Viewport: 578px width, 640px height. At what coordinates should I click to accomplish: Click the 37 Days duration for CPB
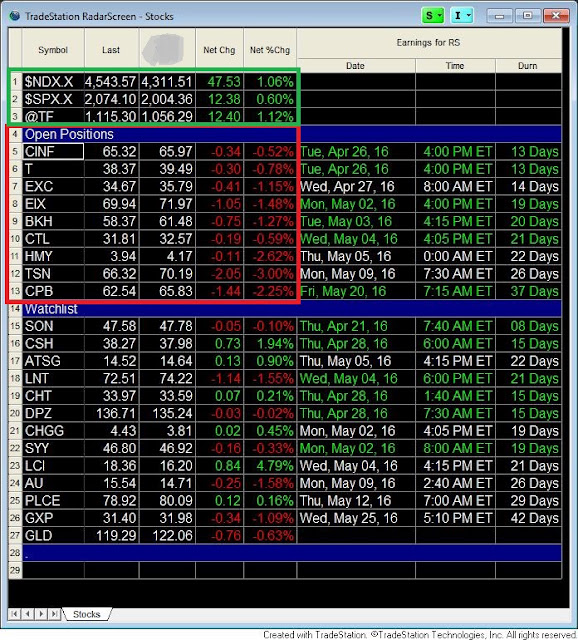(529, 291)
